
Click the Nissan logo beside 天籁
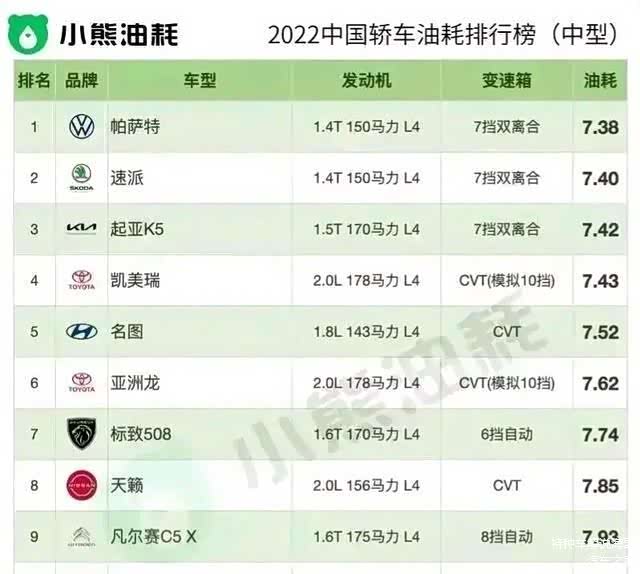click(x=81, y=486)
